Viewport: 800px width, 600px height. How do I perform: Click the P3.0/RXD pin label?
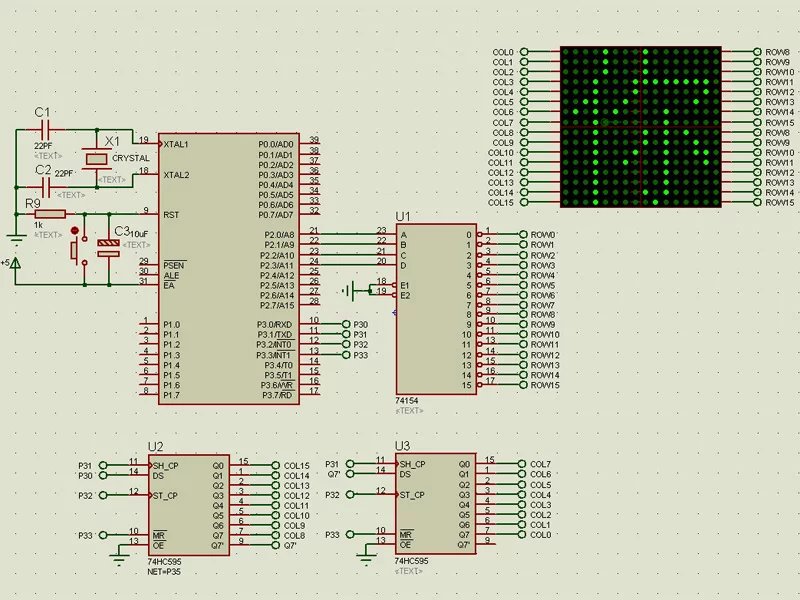274,325
